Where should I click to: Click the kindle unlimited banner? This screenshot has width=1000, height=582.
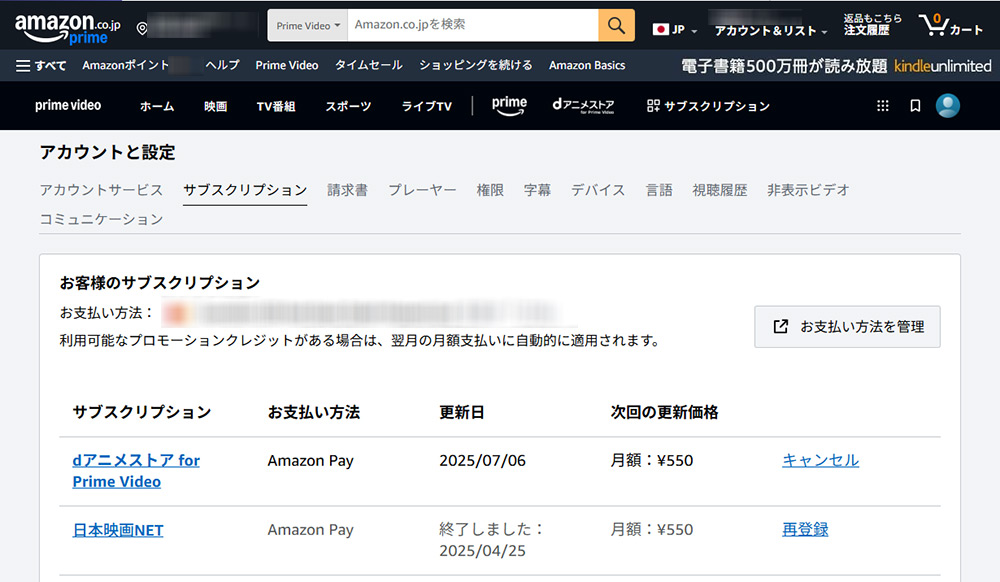coord(836,66)
